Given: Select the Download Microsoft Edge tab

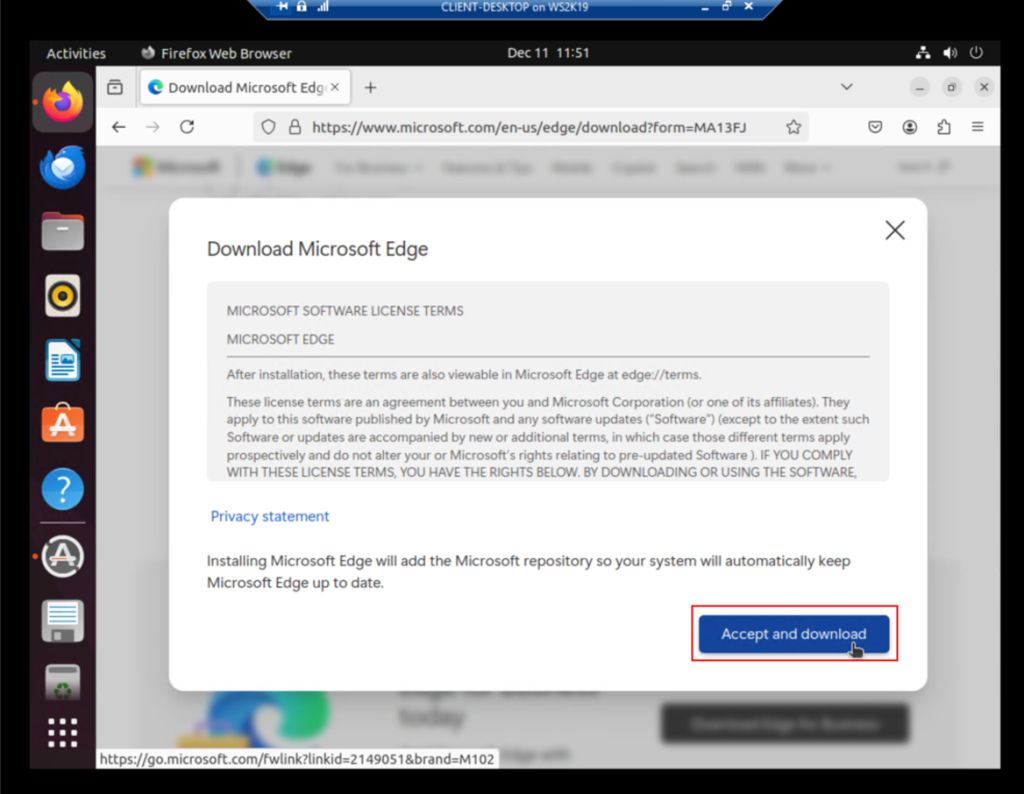Looking at the screenshot, I should (x=245, y=87).
